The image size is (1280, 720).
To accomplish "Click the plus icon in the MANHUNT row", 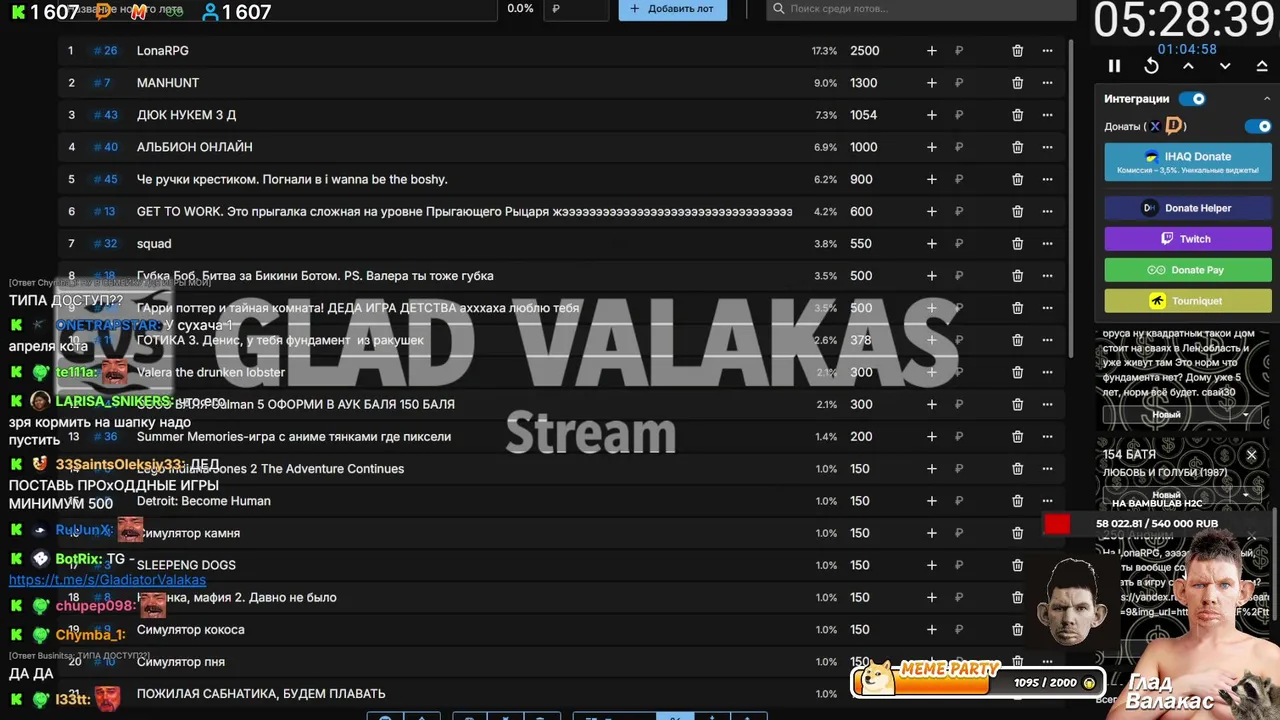I will coord(931,83).
